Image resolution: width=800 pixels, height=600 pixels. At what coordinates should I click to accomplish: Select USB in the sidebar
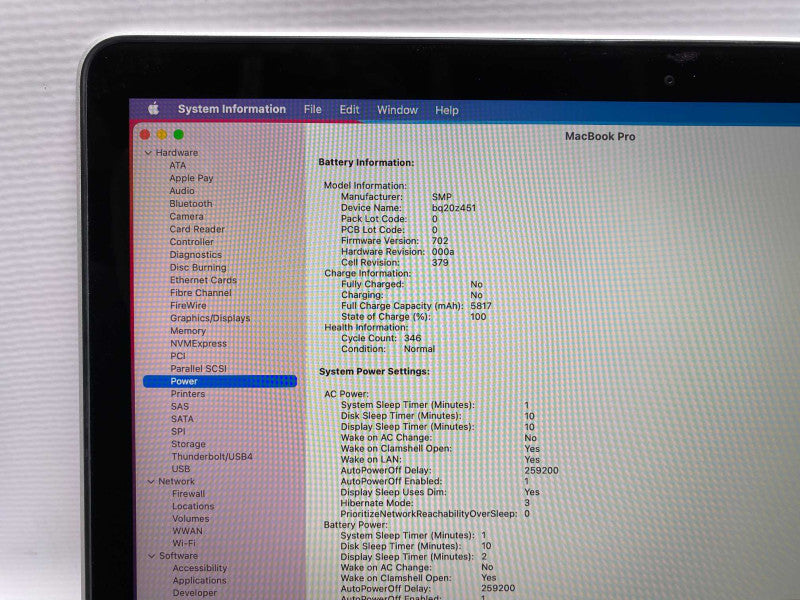coord(181,468)
